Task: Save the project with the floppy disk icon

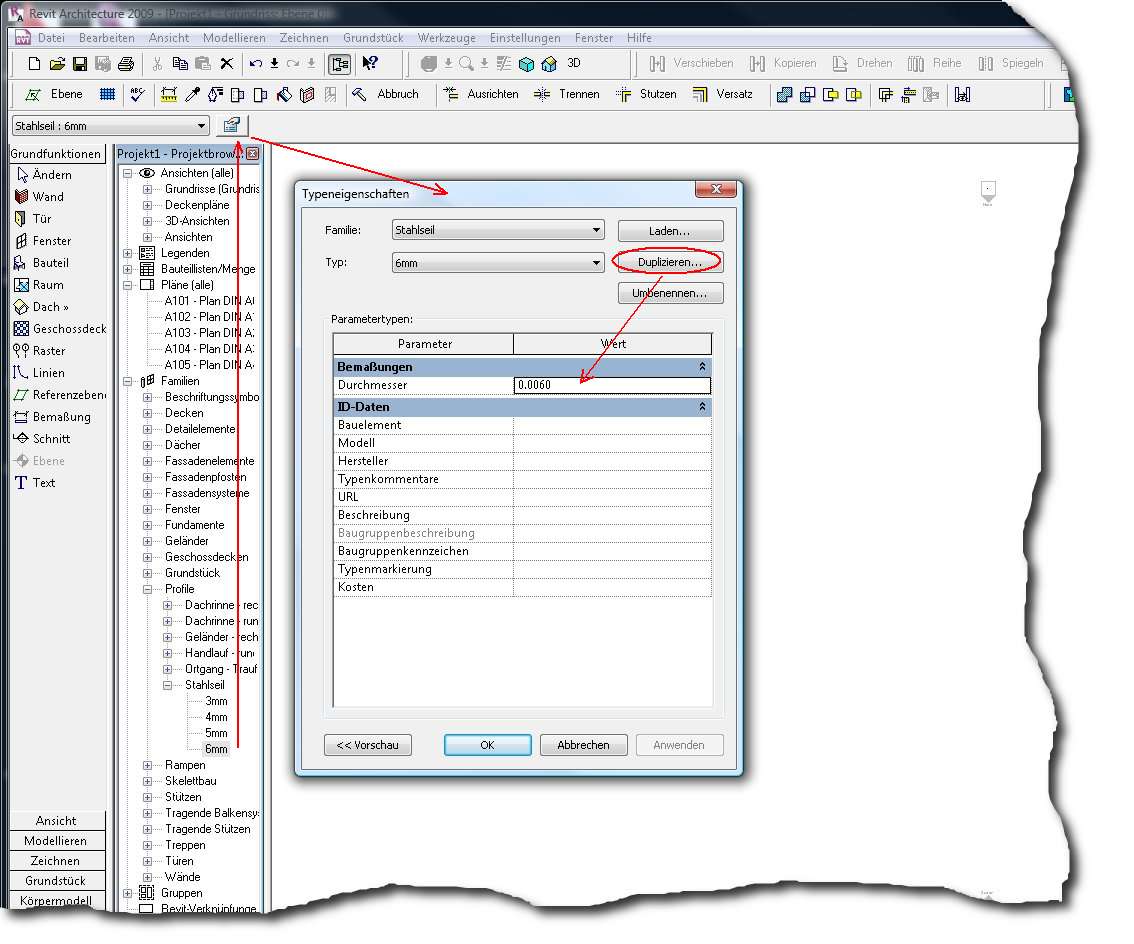Action: 80,64
